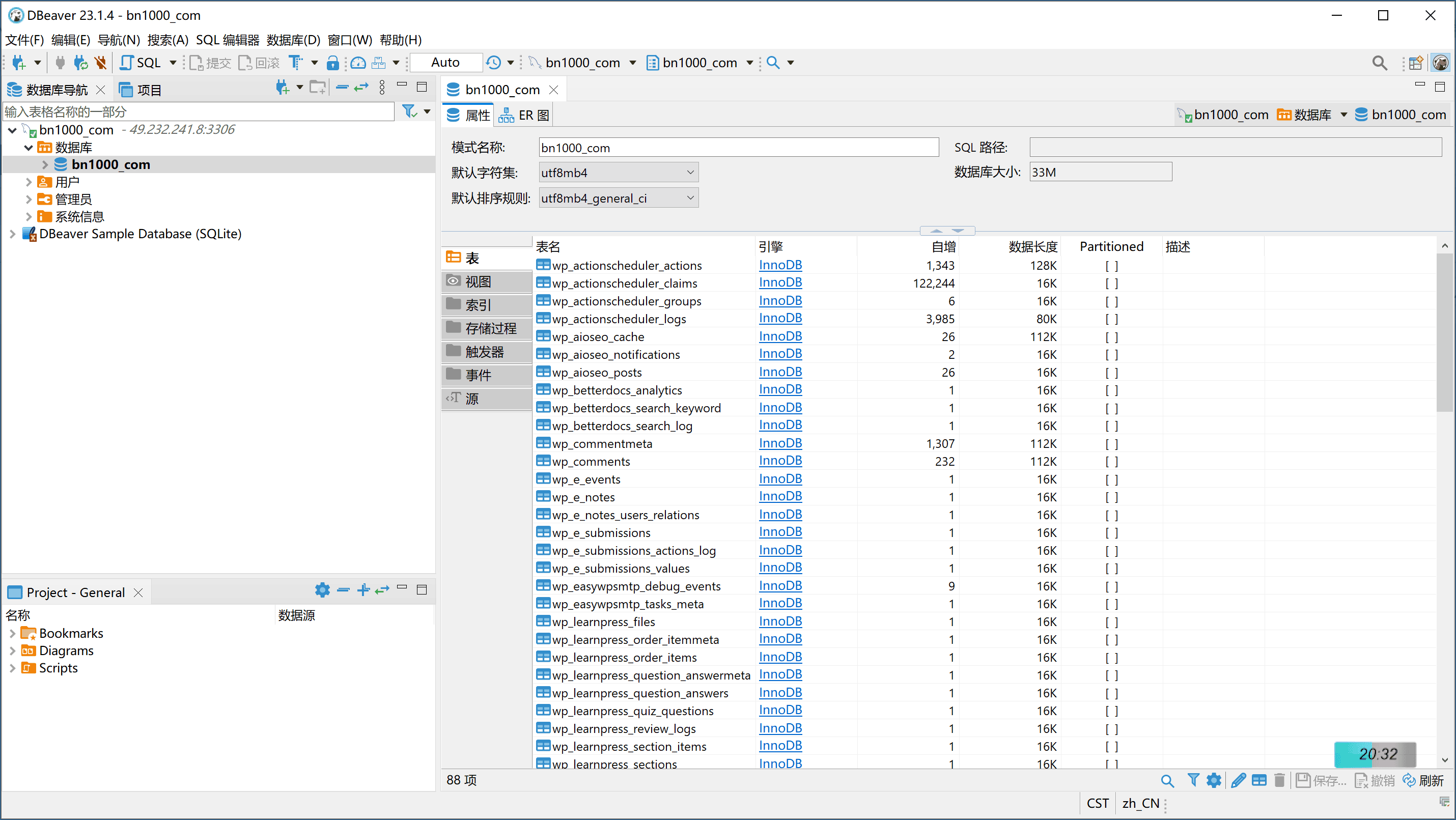
Task: Click the plus icon in Project panel toolbar
Action: pos(363,590)
